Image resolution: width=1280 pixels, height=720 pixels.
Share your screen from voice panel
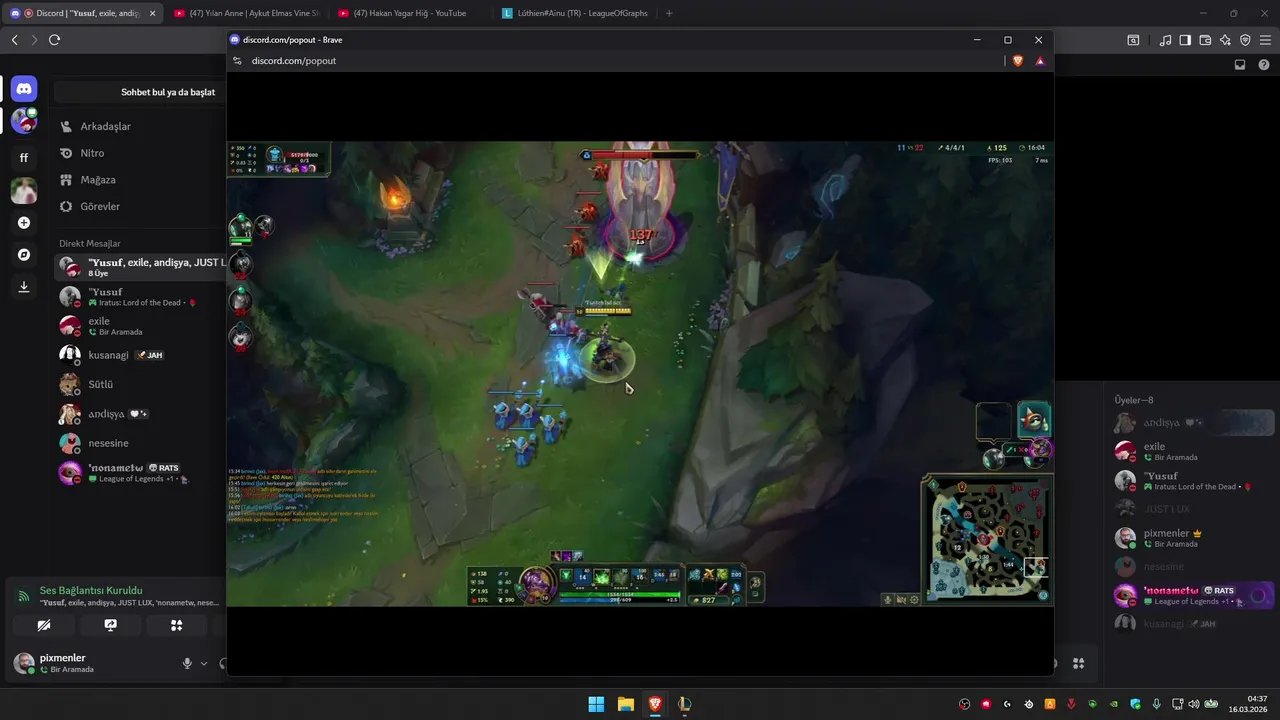[x=110, y=625]
